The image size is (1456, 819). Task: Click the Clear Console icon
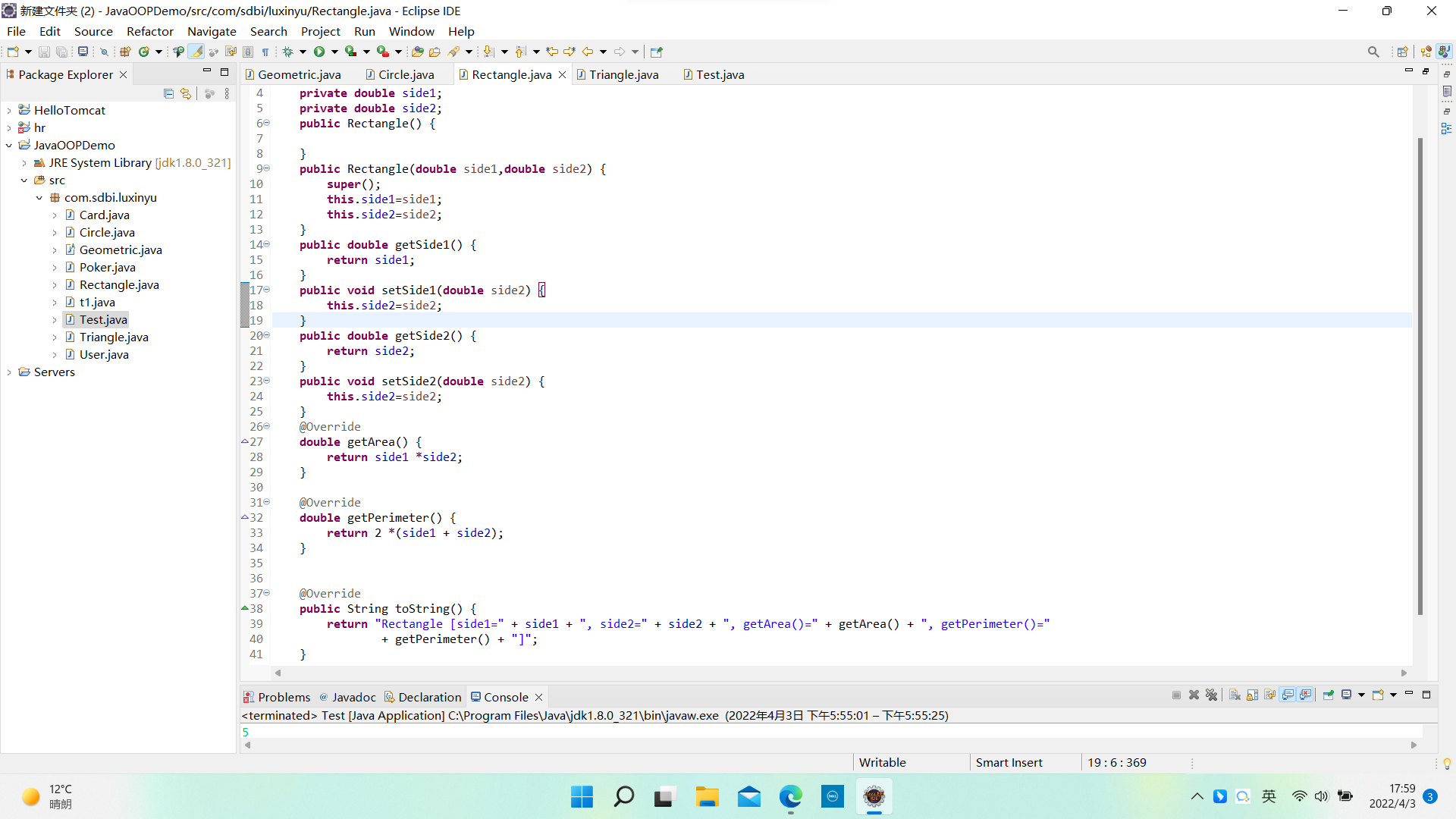1235,695
